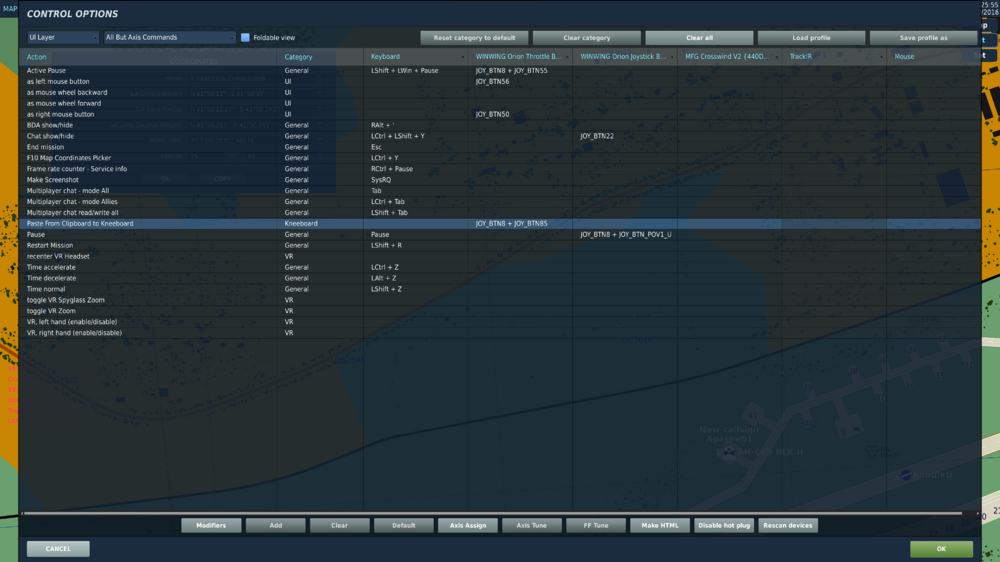The width and height of the screenshot is (1000, 562).
Task: Select the BDA show/hide row
Action: (499, 125)
